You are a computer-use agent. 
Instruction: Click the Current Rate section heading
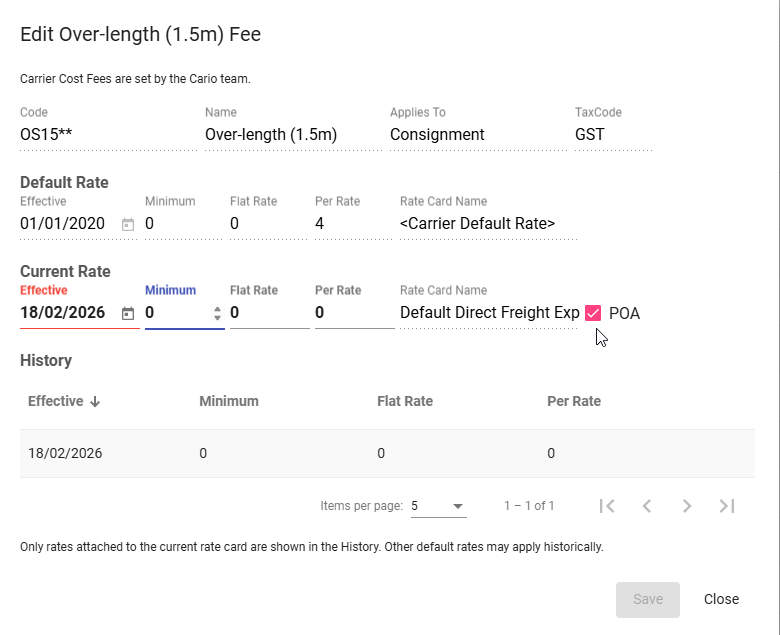pos(65,272)
